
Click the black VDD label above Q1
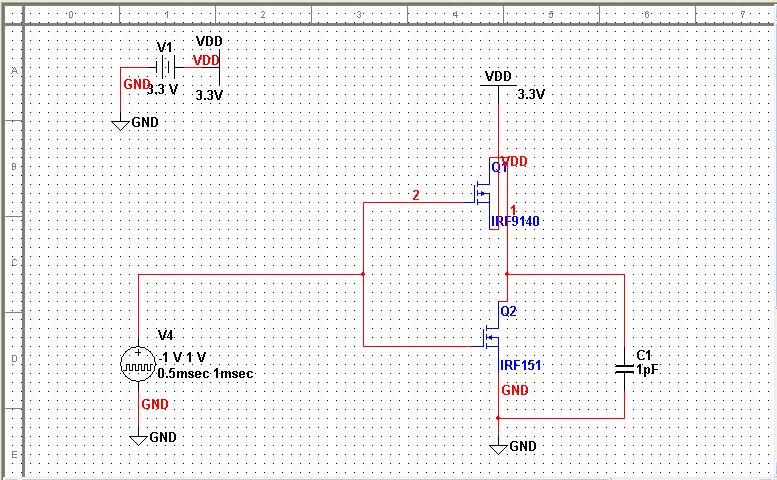point(498,76)
